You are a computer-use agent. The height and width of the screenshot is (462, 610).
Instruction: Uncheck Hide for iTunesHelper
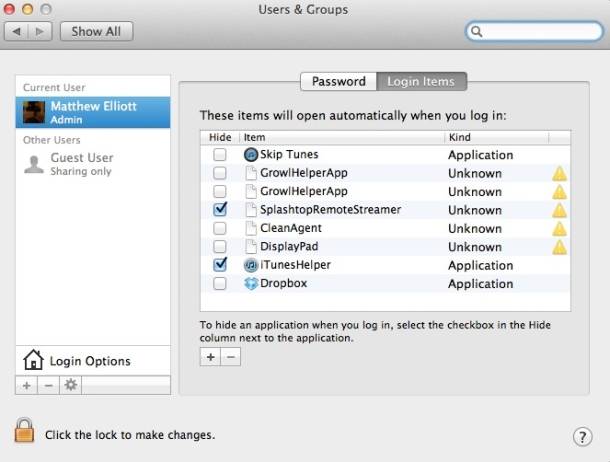click(220, 264)
